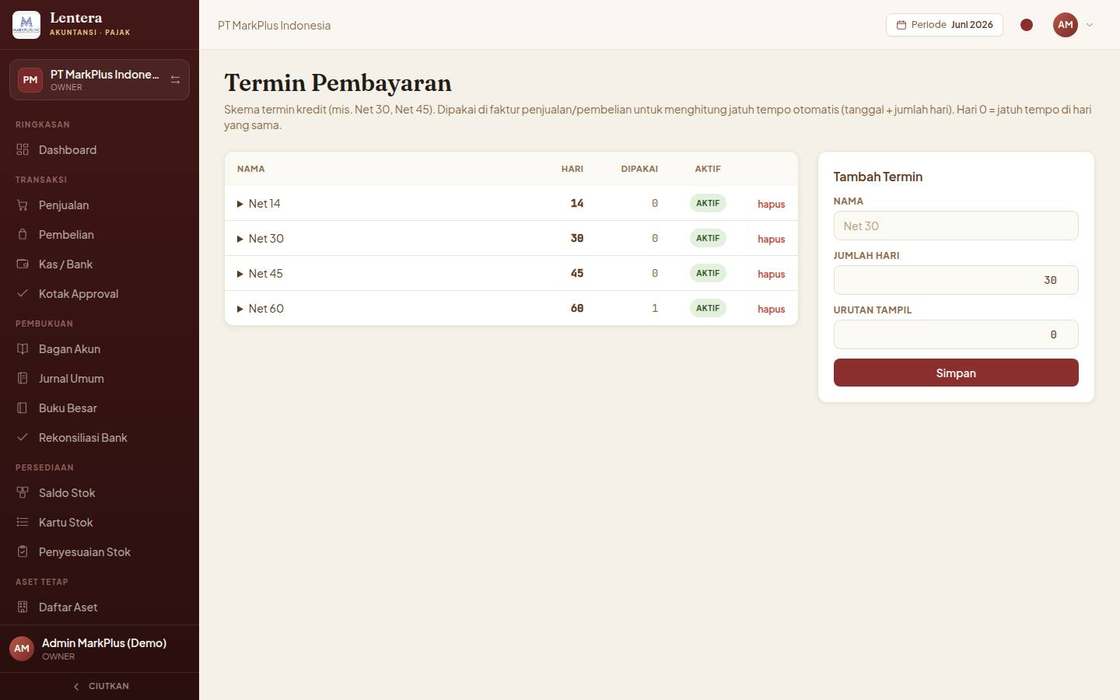1120x700 pixels.
Task: Click the red status dot in header
Action: (1026, 25)
